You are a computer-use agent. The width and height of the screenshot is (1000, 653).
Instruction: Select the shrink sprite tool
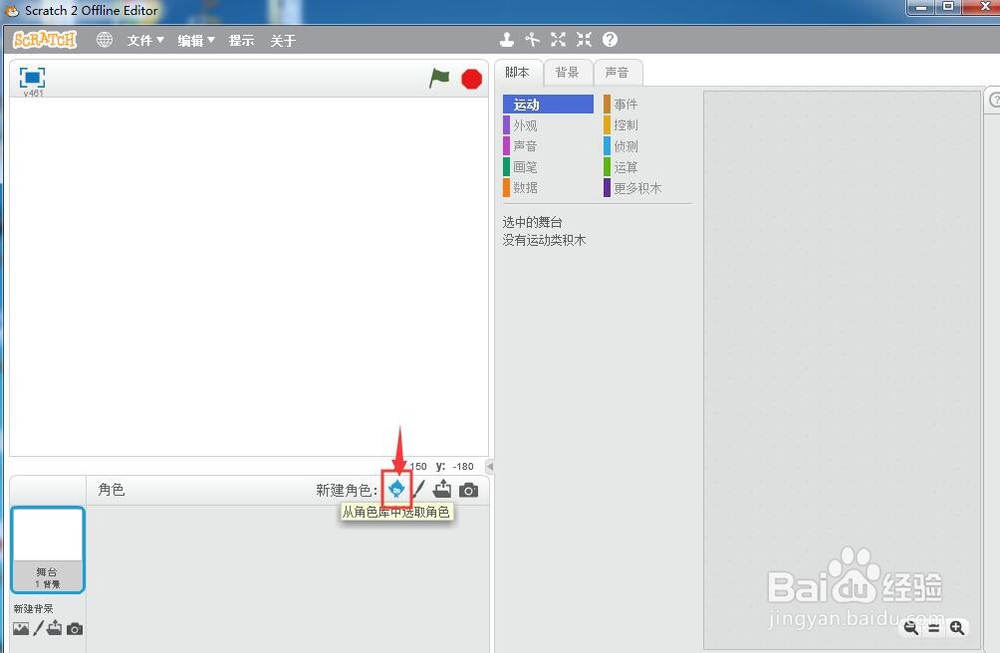click(x=584, y=40)
